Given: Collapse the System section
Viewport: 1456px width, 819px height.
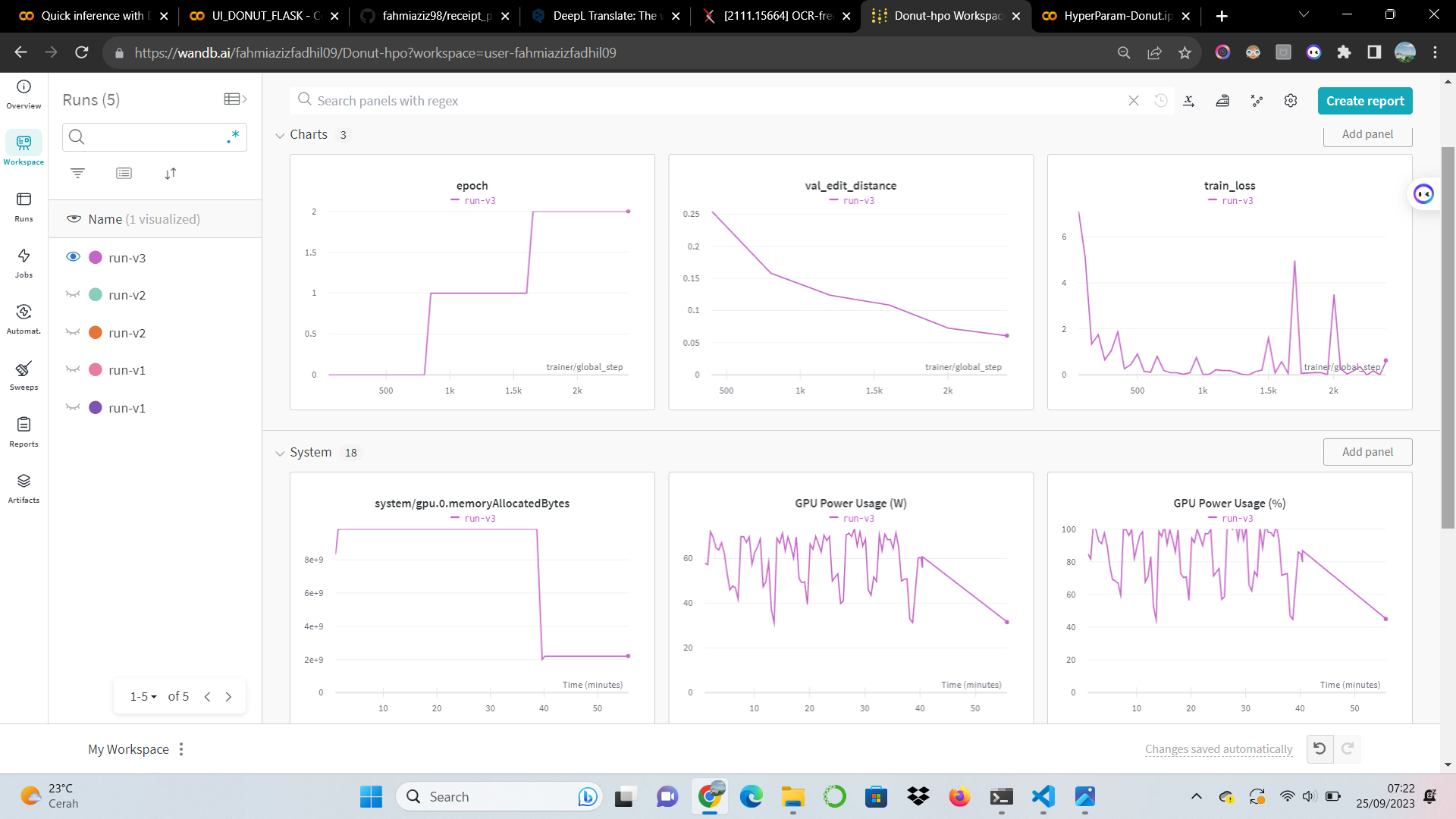Looking at the screenshot, I should click(x=280, y=453).
